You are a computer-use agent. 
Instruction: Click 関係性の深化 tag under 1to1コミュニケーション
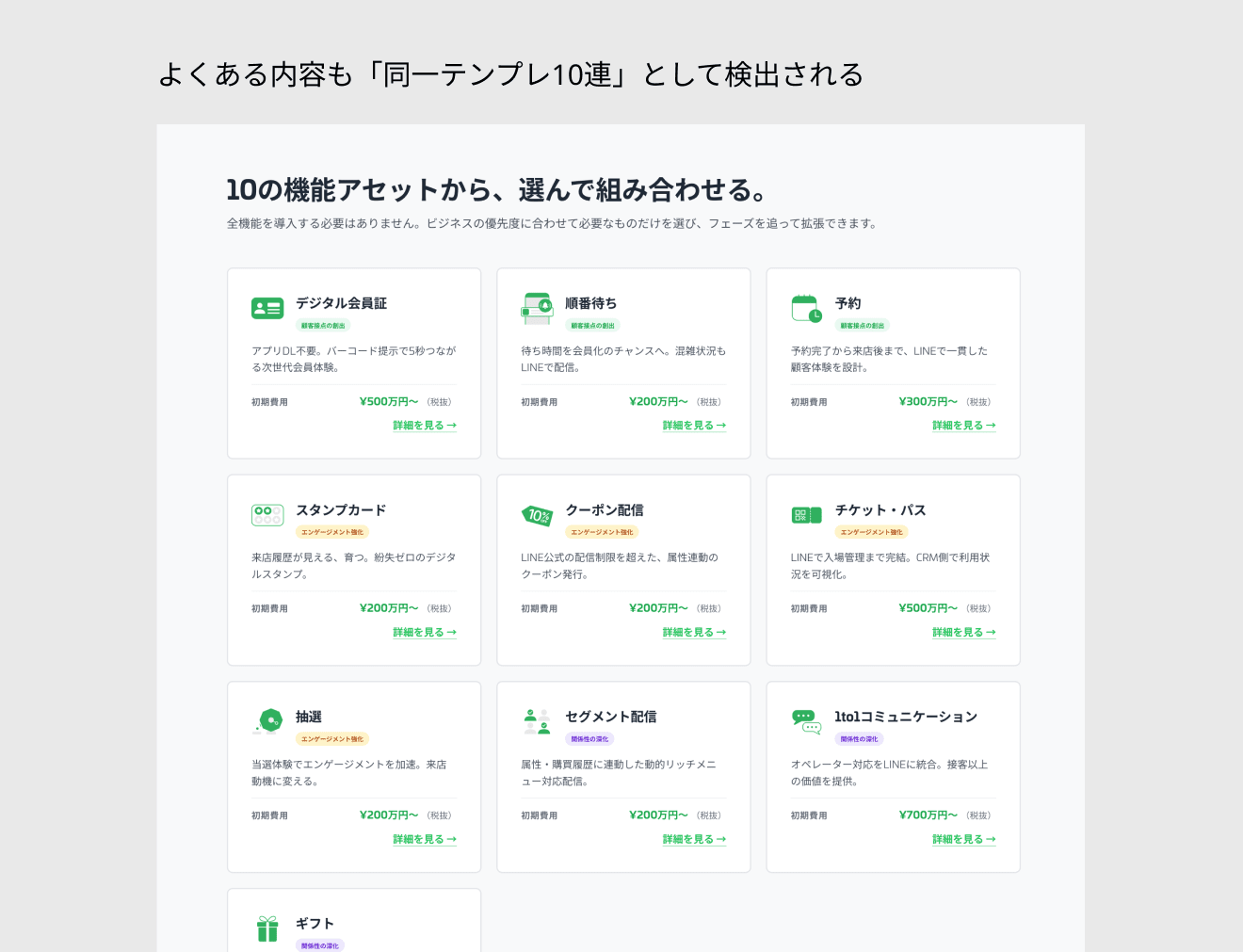click(x=860, y=739)
